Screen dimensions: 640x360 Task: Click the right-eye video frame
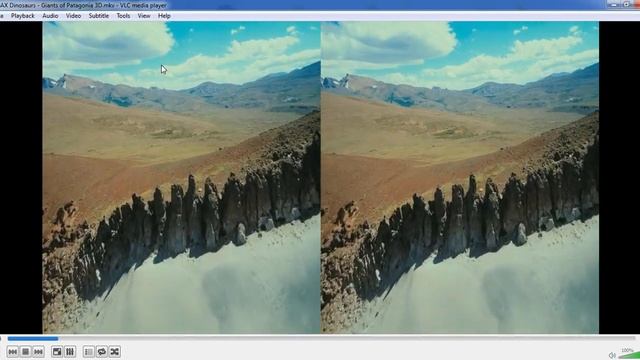(460, 178)
